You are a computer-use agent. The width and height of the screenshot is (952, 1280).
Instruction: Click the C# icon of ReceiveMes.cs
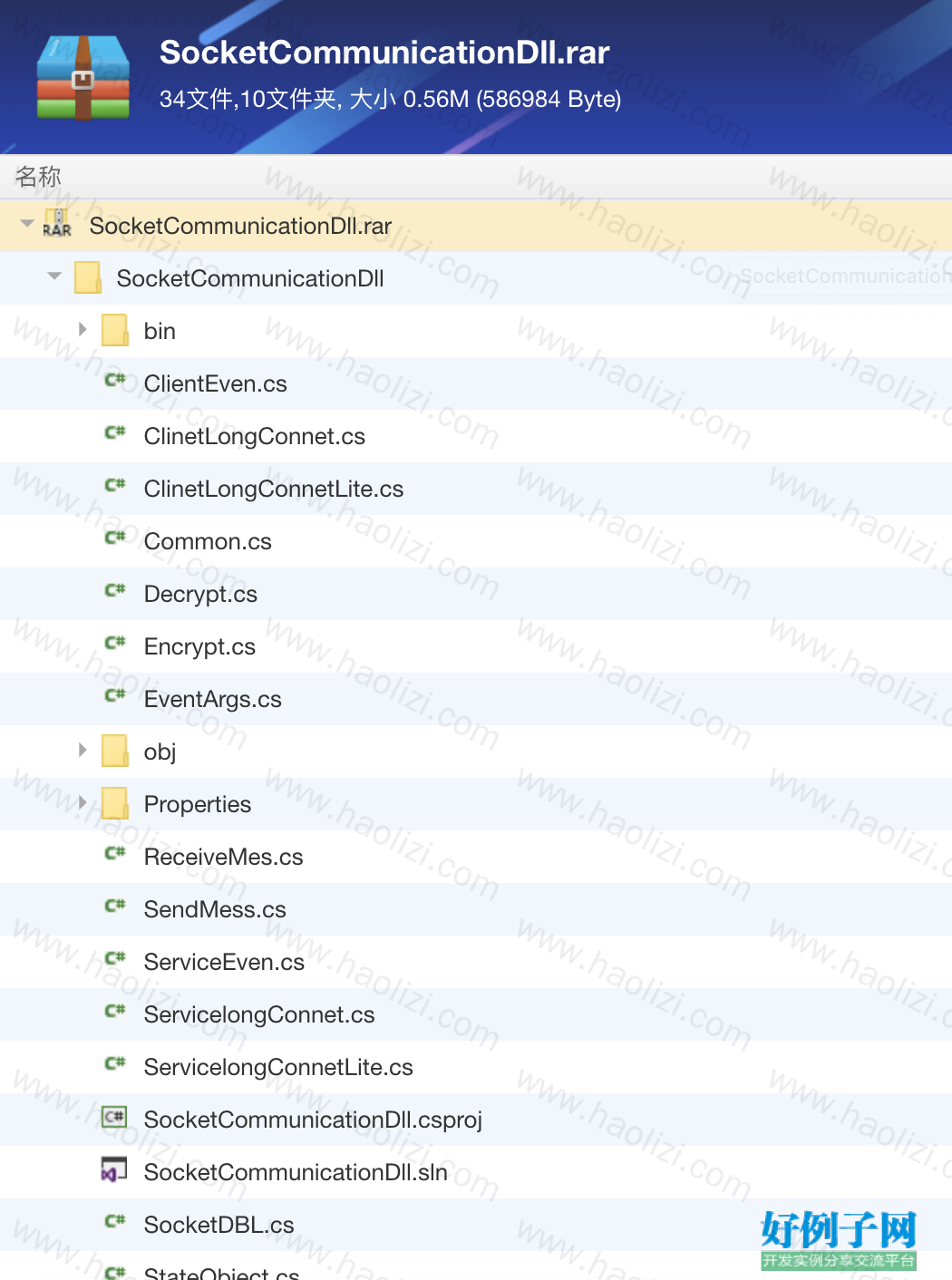pos(115,853)
